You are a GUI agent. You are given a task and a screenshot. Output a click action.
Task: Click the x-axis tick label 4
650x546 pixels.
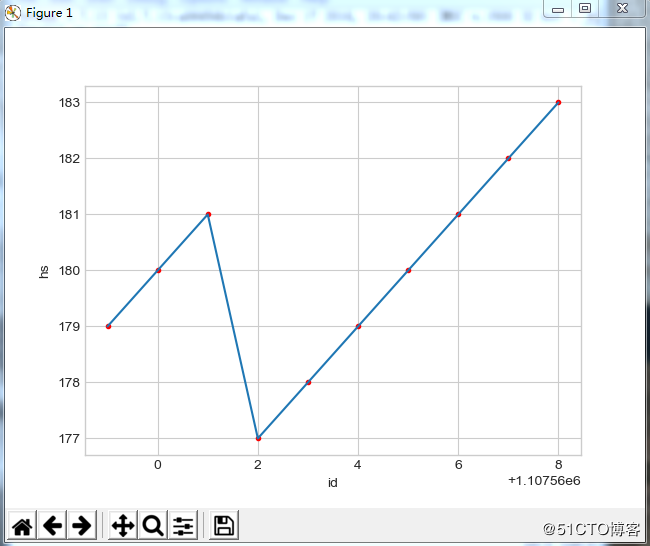pyautogui.click(x=358, y=465)
